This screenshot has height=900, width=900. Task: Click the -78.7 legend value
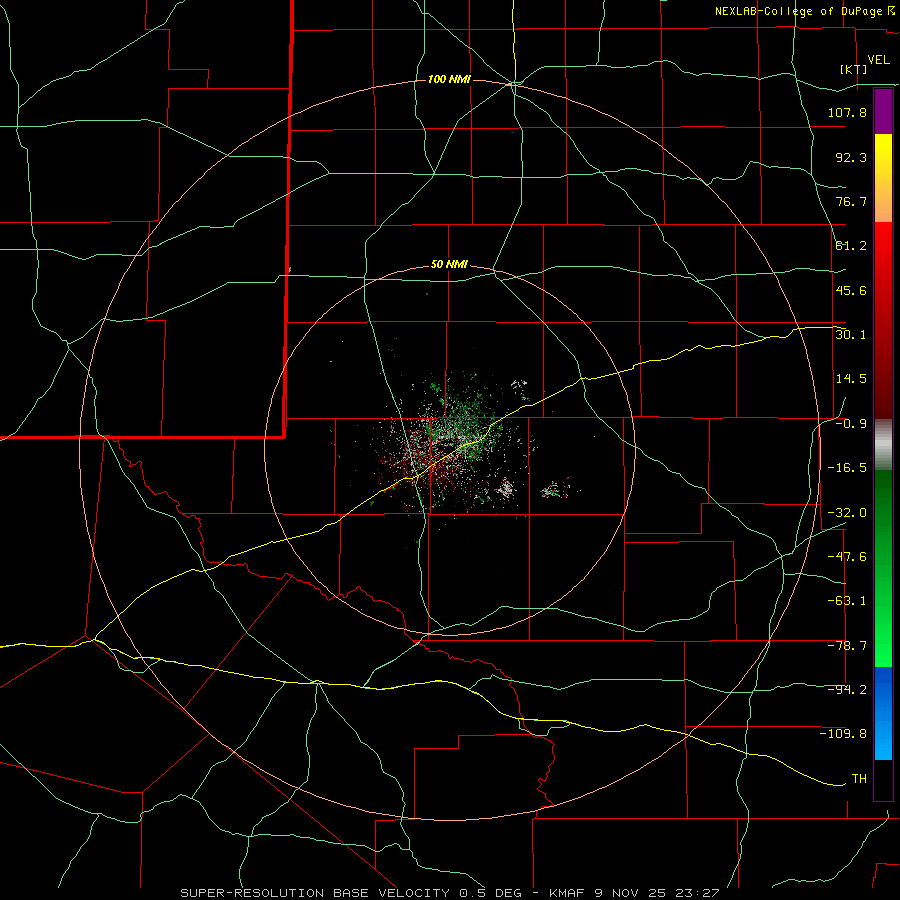click(847, 646)
